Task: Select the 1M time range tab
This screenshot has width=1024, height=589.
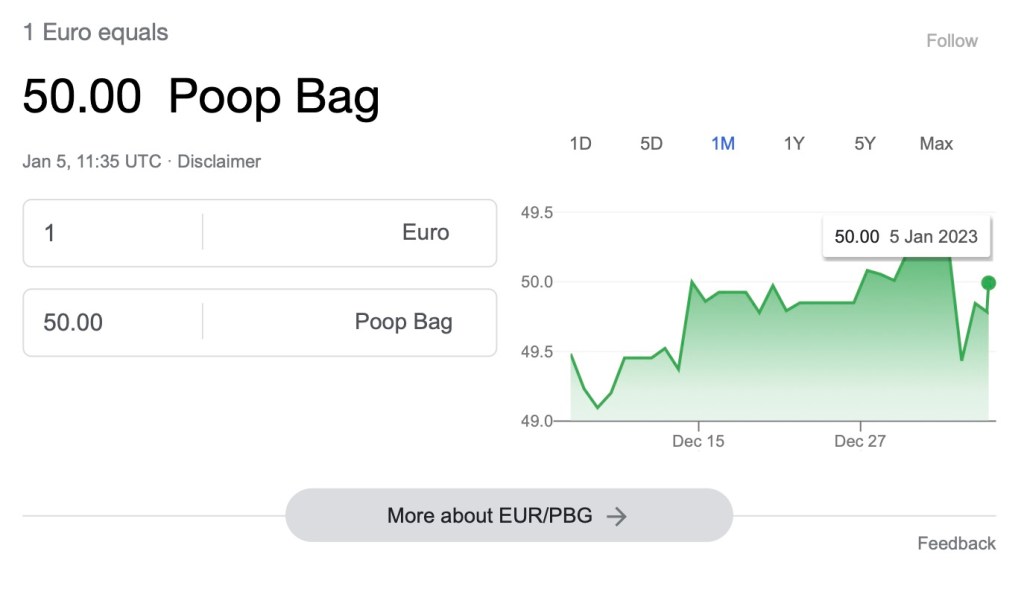Action: tap(723, 143)
